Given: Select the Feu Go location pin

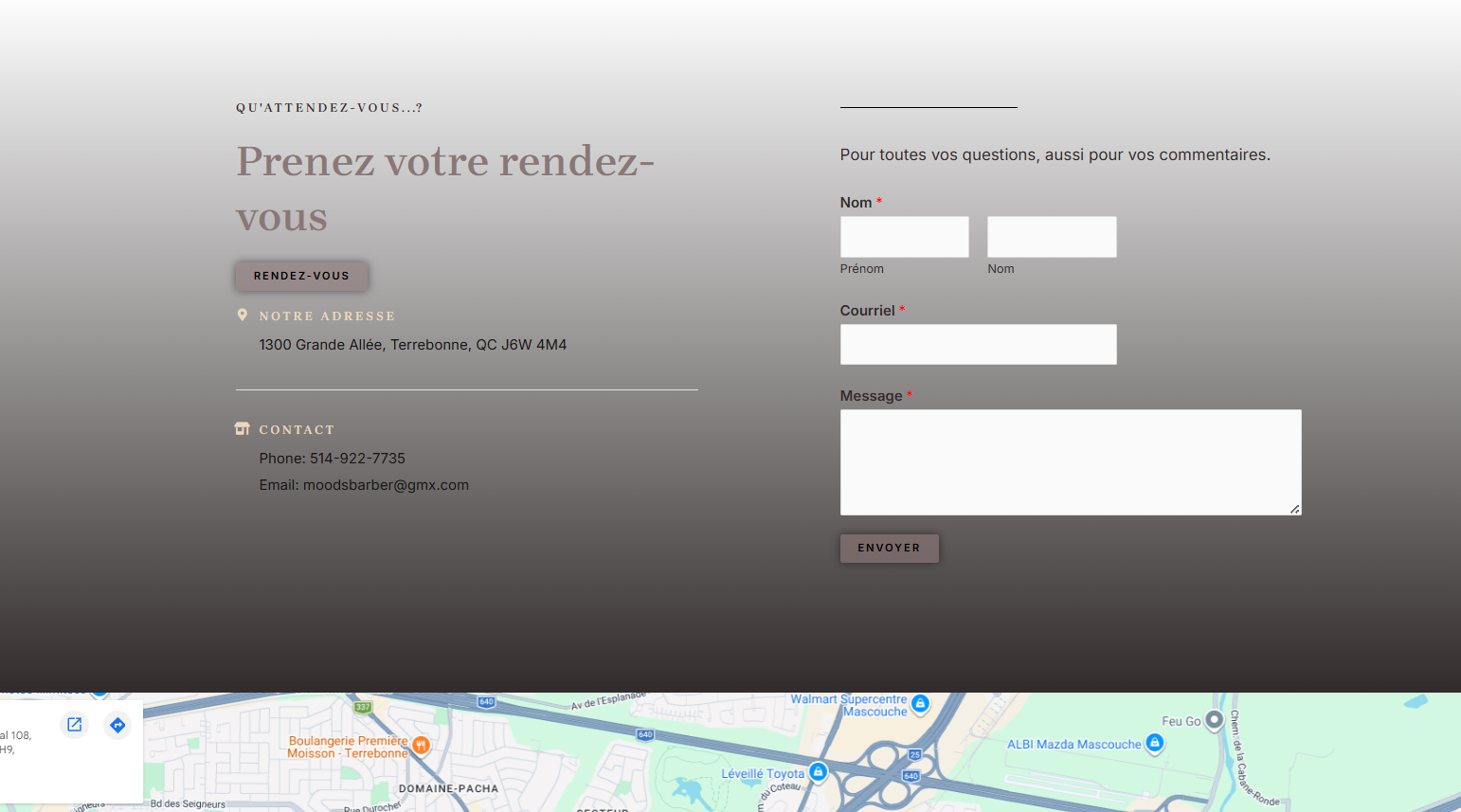Looking at the screenshot, I should tap(1214, 721).
